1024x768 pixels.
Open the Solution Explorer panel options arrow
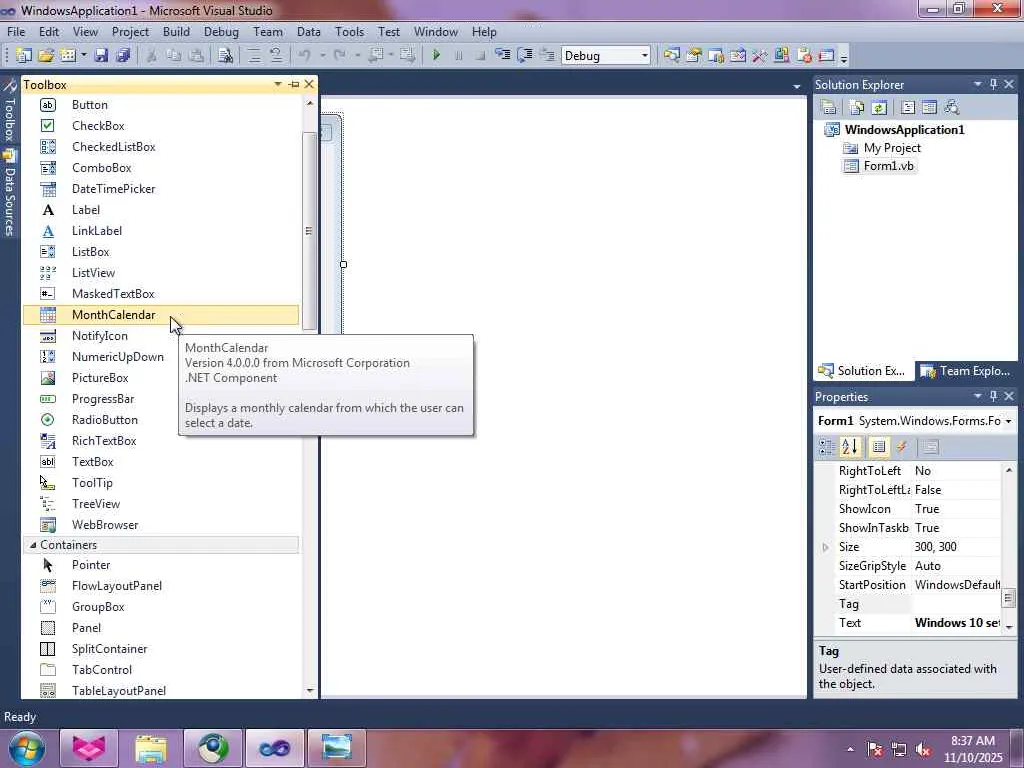tap(978, 84)
